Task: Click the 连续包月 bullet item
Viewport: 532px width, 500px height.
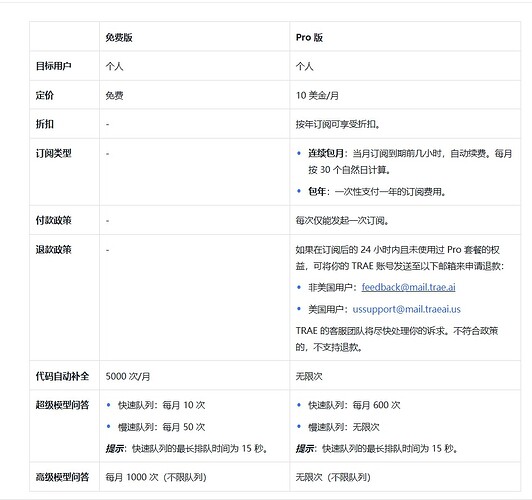Action: click(410, 161)
